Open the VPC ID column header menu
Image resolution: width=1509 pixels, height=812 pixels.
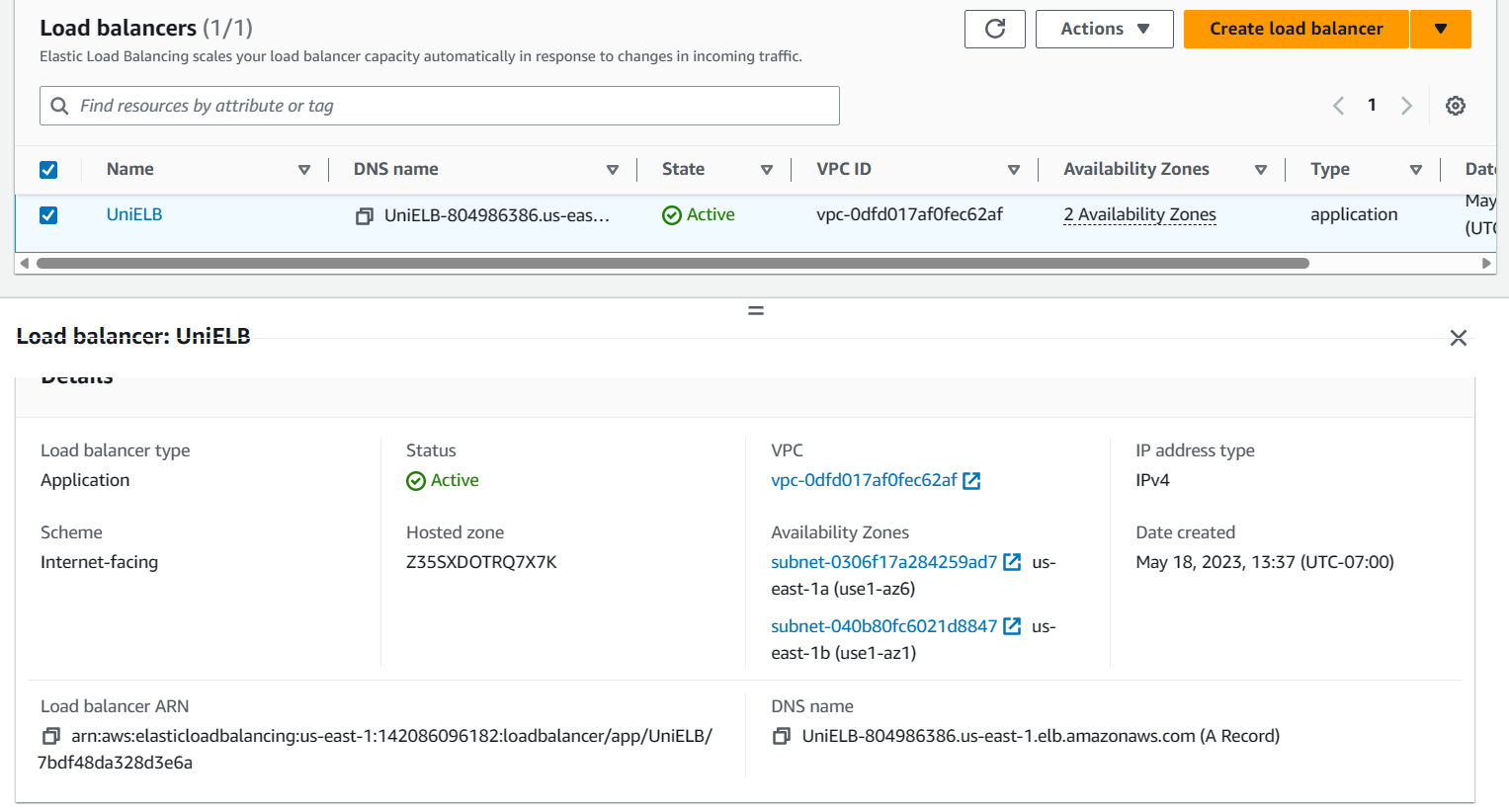pyautogui.click(x=1014, y=169)
